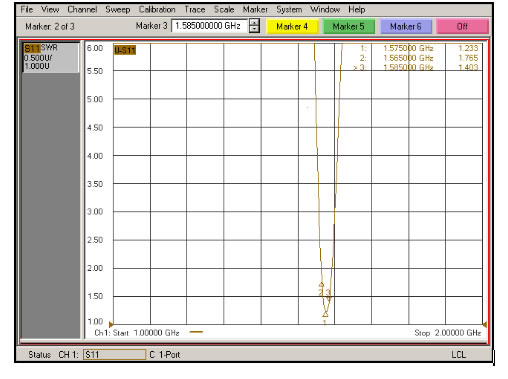508x379 pixels.
Task: Click the U-S11 trace label
Action: pos(125,50)
